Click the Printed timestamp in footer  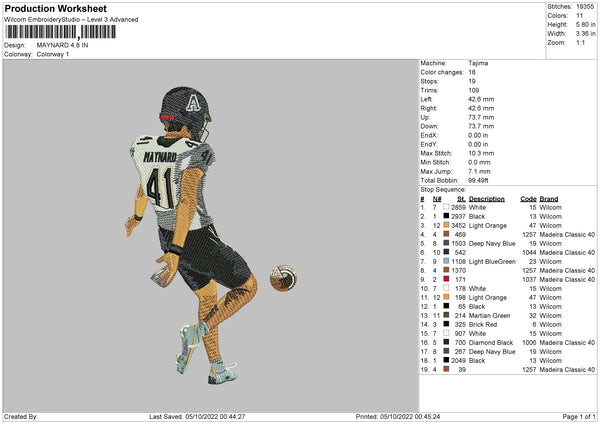click(398, 416)
